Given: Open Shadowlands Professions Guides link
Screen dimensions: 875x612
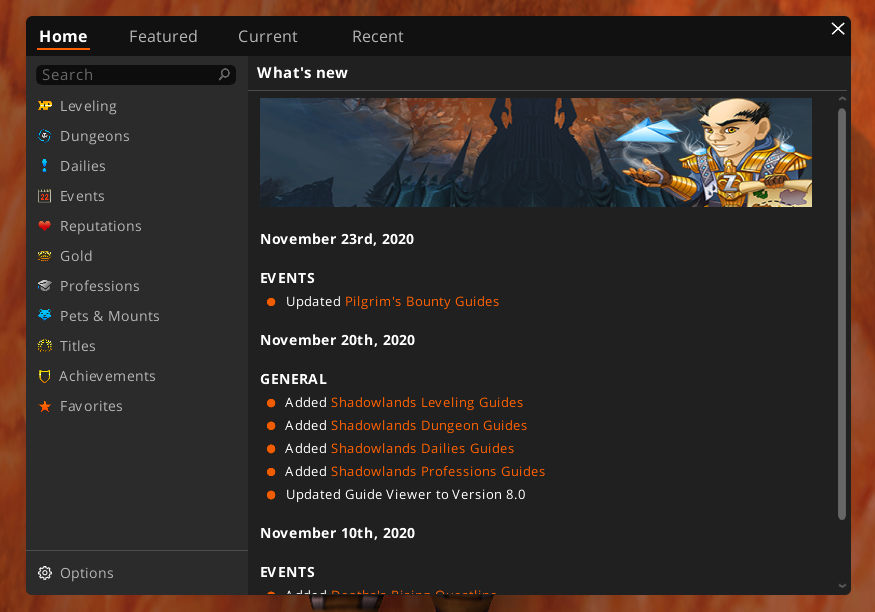Looking at the screenshot, I should (x=438, y=471).
